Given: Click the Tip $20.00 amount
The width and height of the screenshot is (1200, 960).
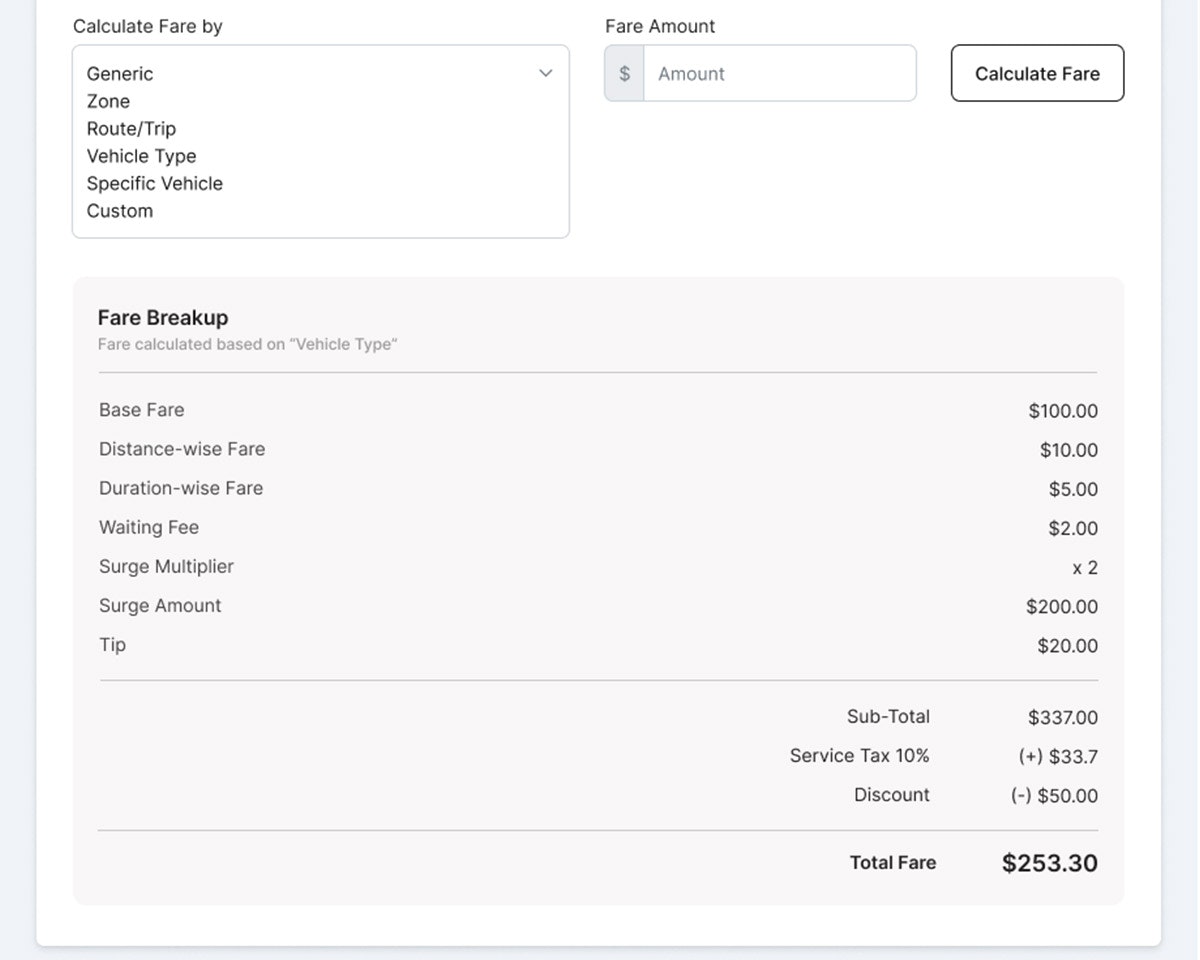Looking at the screenshot, I should point(1067,646).
